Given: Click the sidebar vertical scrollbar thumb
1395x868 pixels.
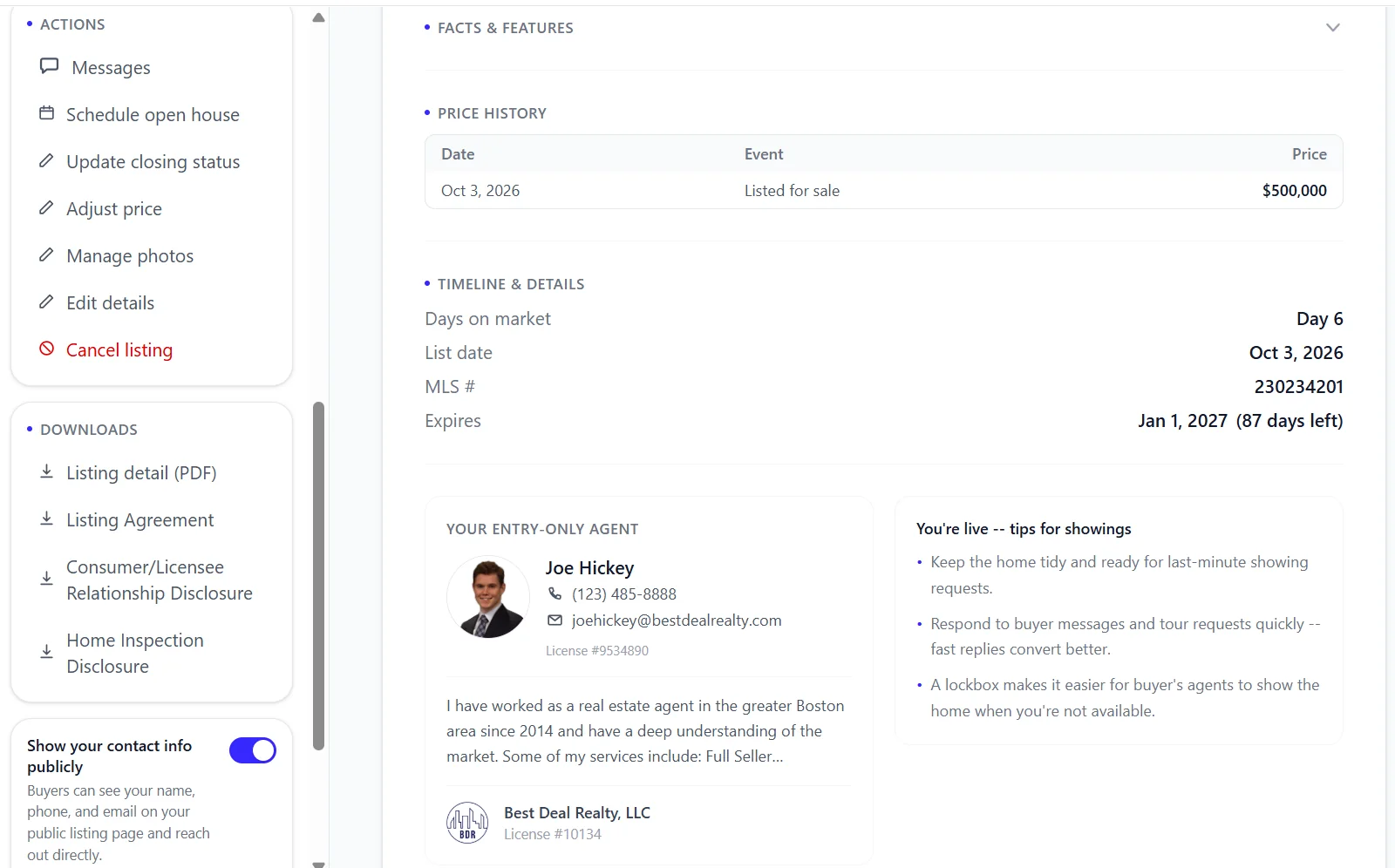Looking at the screenshot, I should [318, 575].
